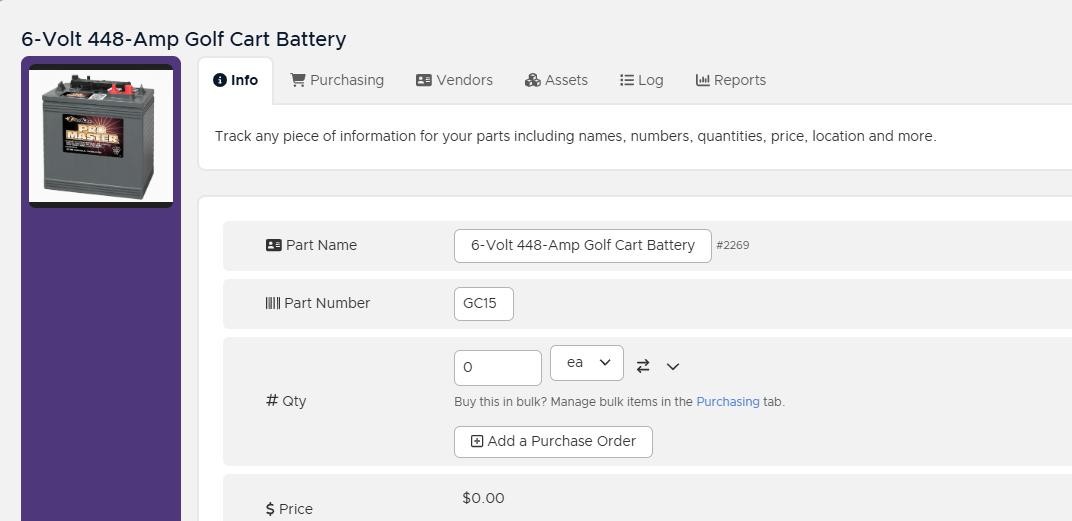
Task: Click into the Qty number field
Action: [498, 367]
